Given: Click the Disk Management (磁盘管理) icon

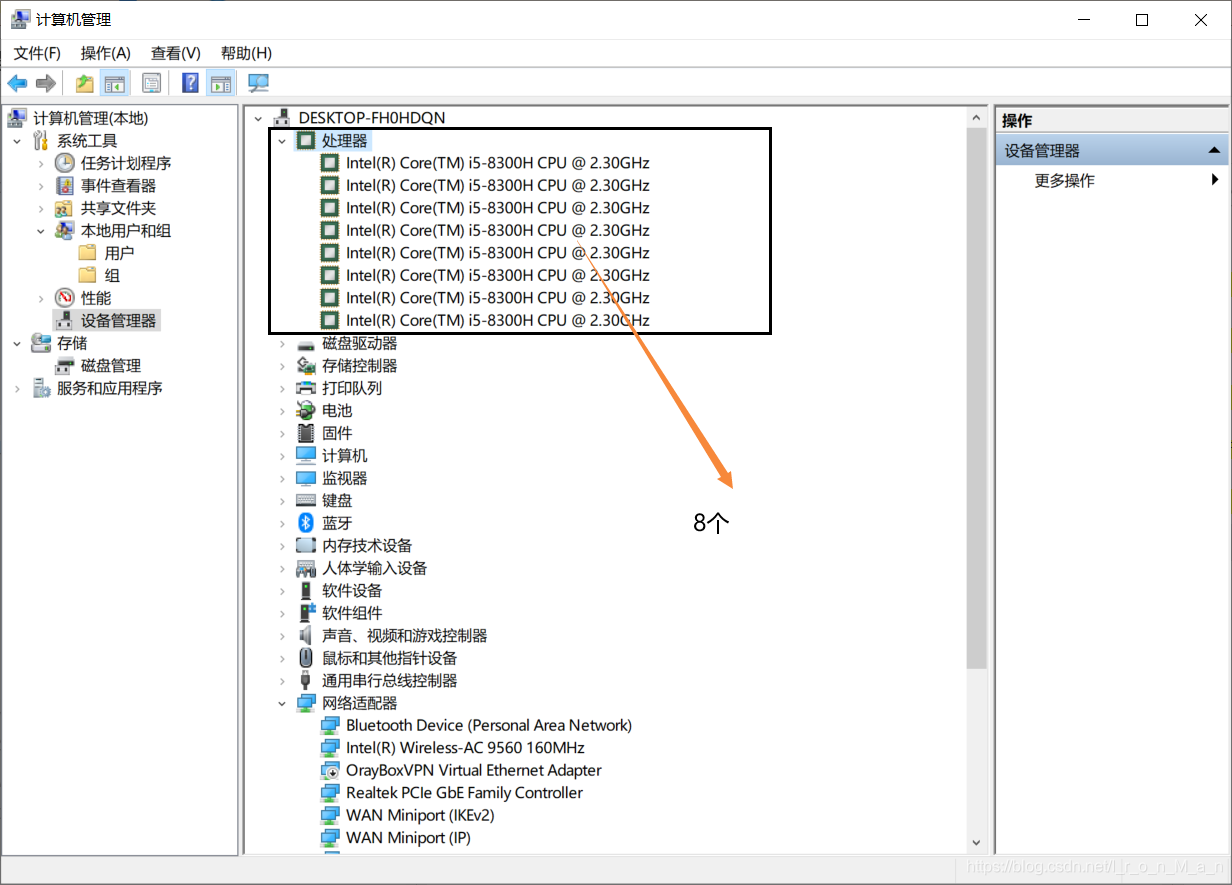Looking at the screenshot, I should 64,366.
